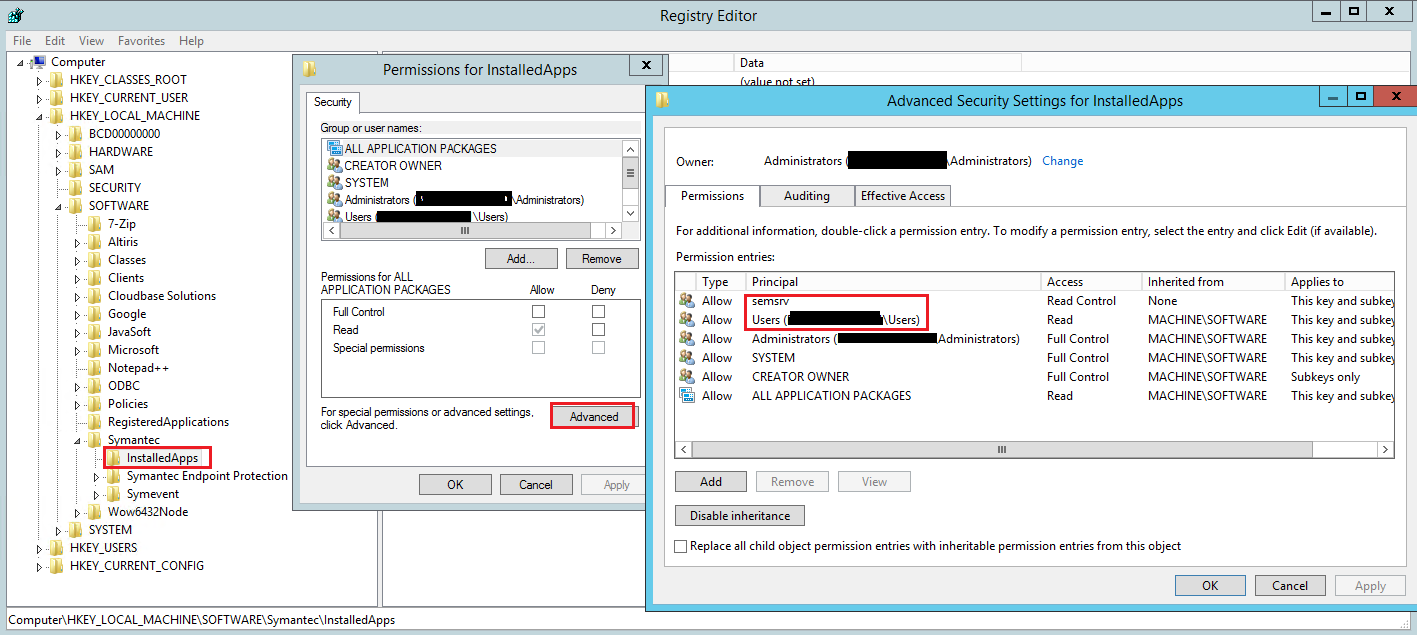Collapse the HKEY_LOCAL_MACHINE tree node

(x=40, y=116)
